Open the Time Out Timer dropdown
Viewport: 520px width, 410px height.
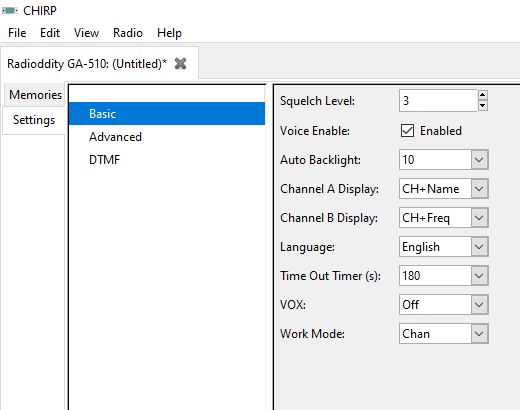point(444,276)
